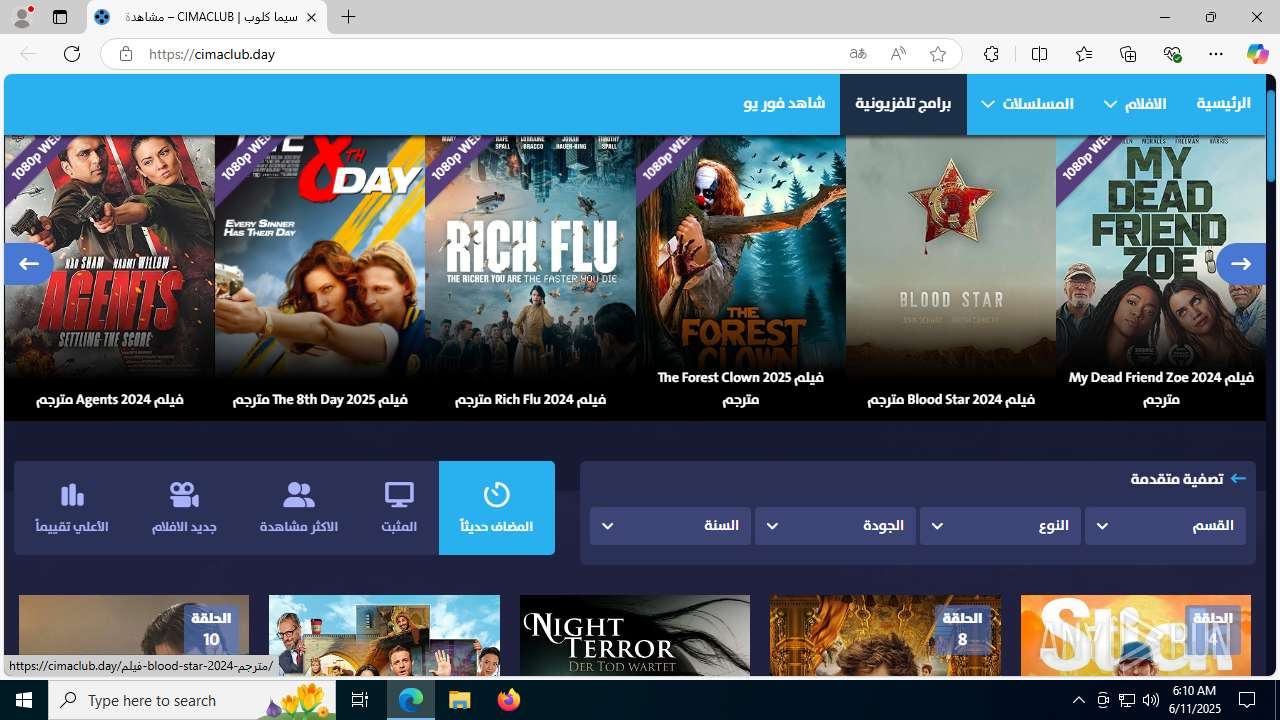Viewport: 1280px width, 720px height.
Task: Go to الرئيسية home page
Action: point(1224,104)
